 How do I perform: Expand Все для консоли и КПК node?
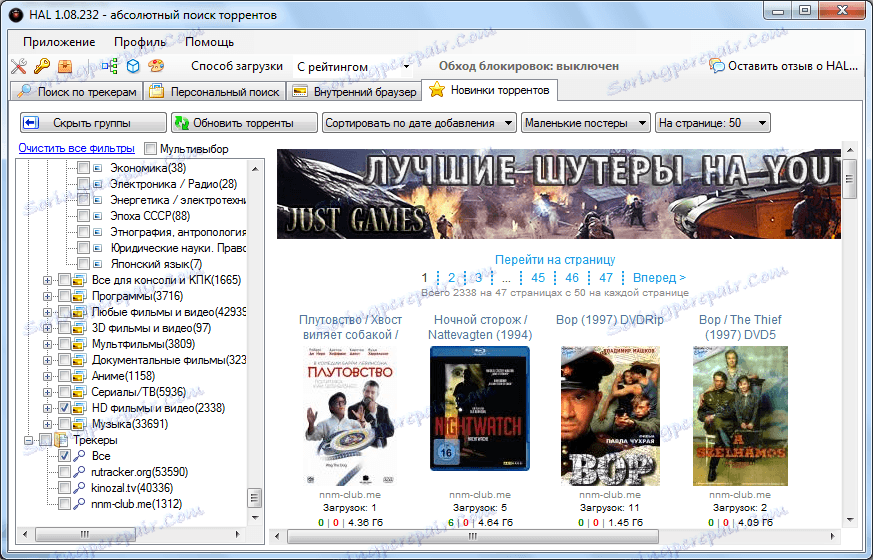47,280
